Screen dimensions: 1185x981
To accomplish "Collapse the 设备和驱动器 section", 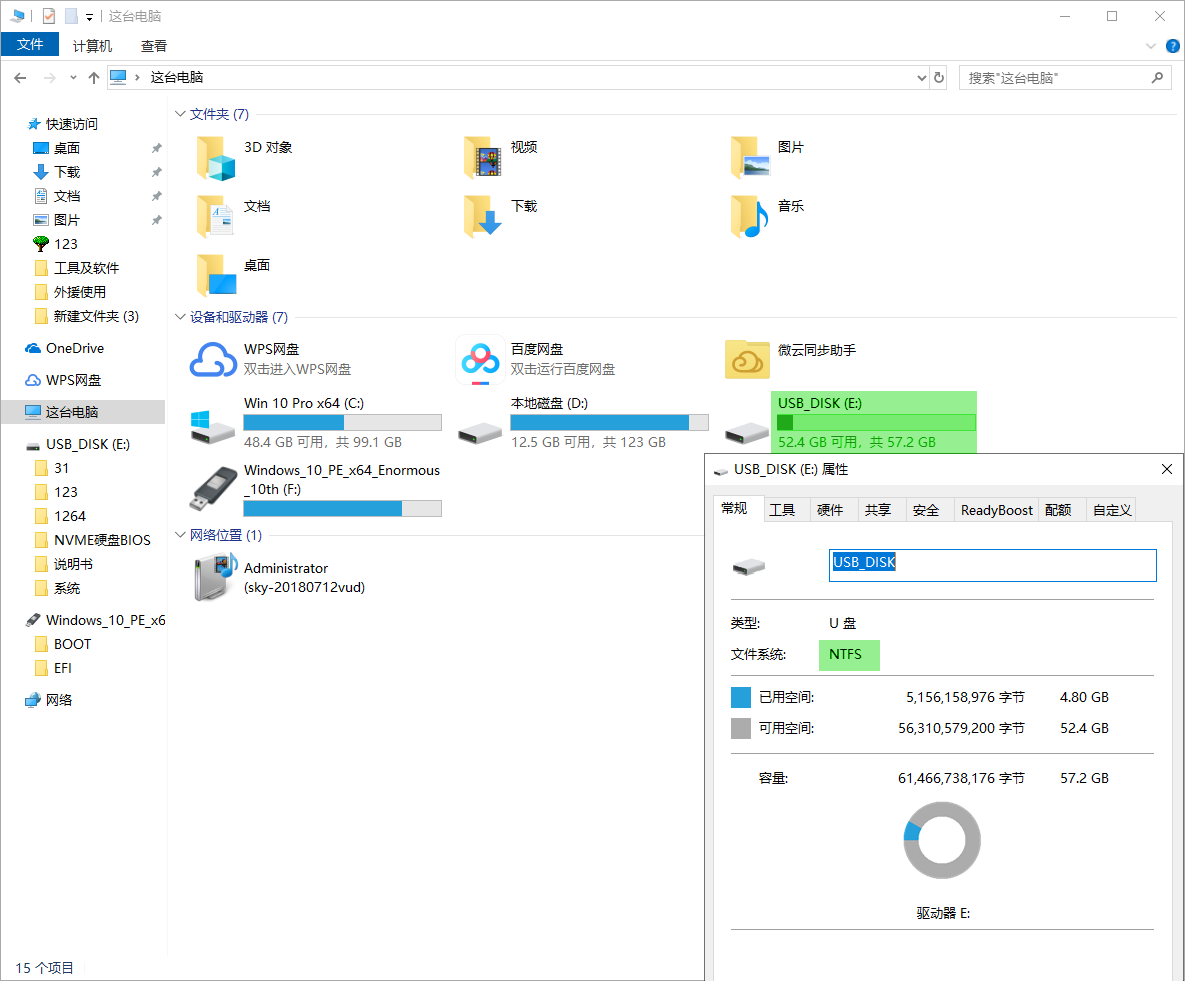I will click(178, 316).
